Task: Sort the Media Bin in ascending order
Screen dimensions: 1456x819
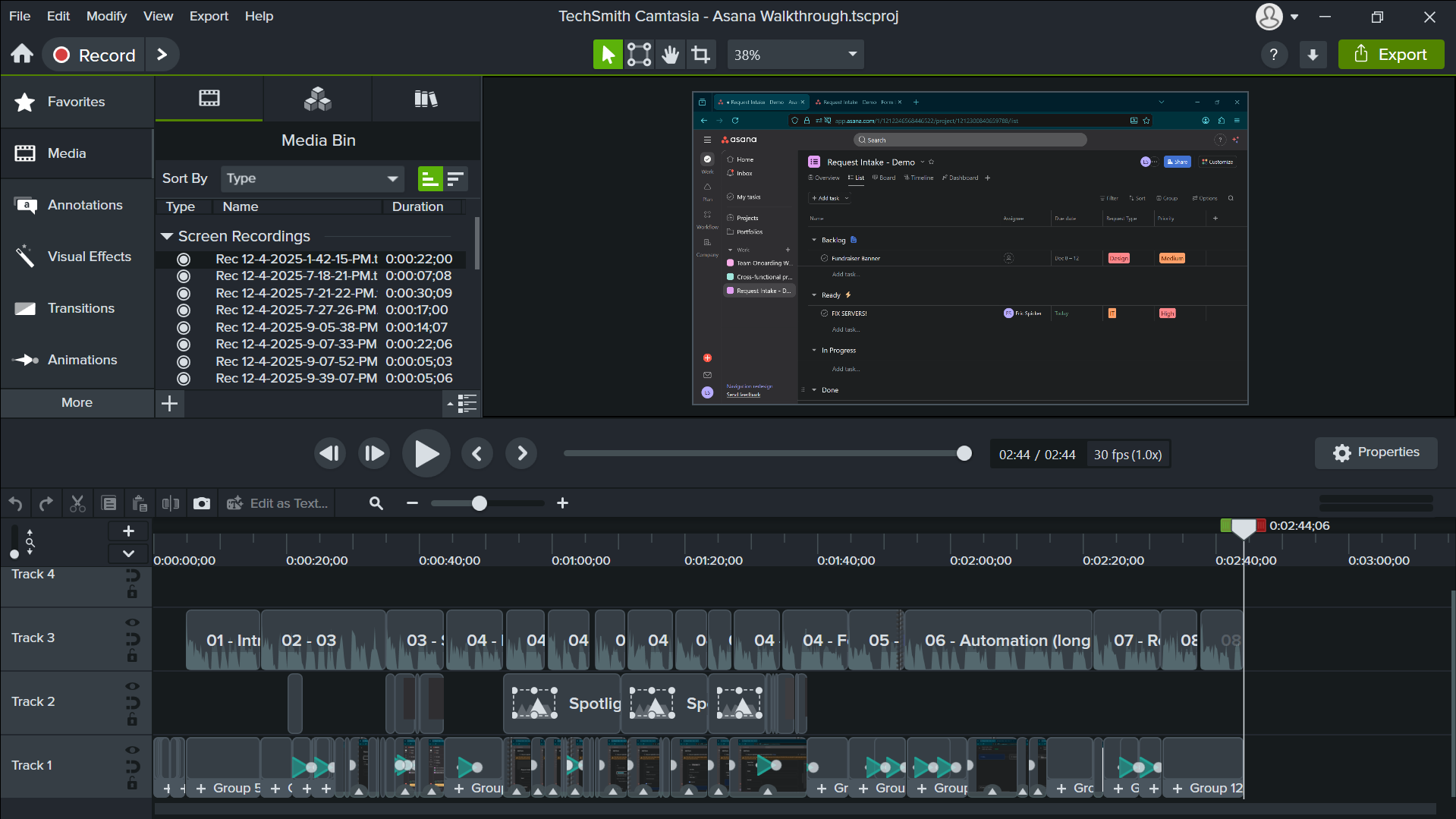Action: click(x=430, y=179)
